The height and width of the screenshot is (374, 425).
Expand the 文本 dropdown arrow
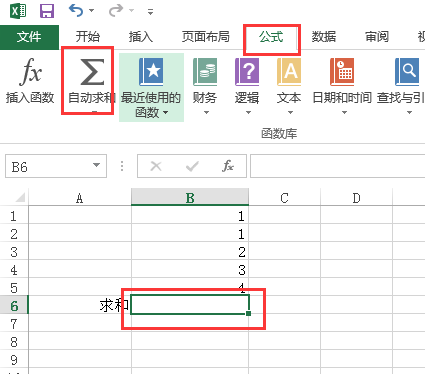click(x=290, y=113)
